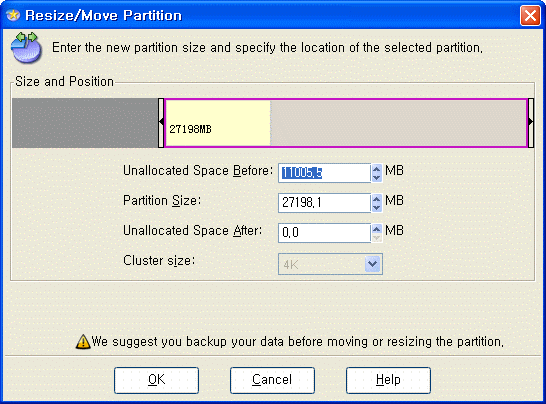Click the Unallocated Space After field
This screenshot has height=404, width=546.
tap(325, 233)
